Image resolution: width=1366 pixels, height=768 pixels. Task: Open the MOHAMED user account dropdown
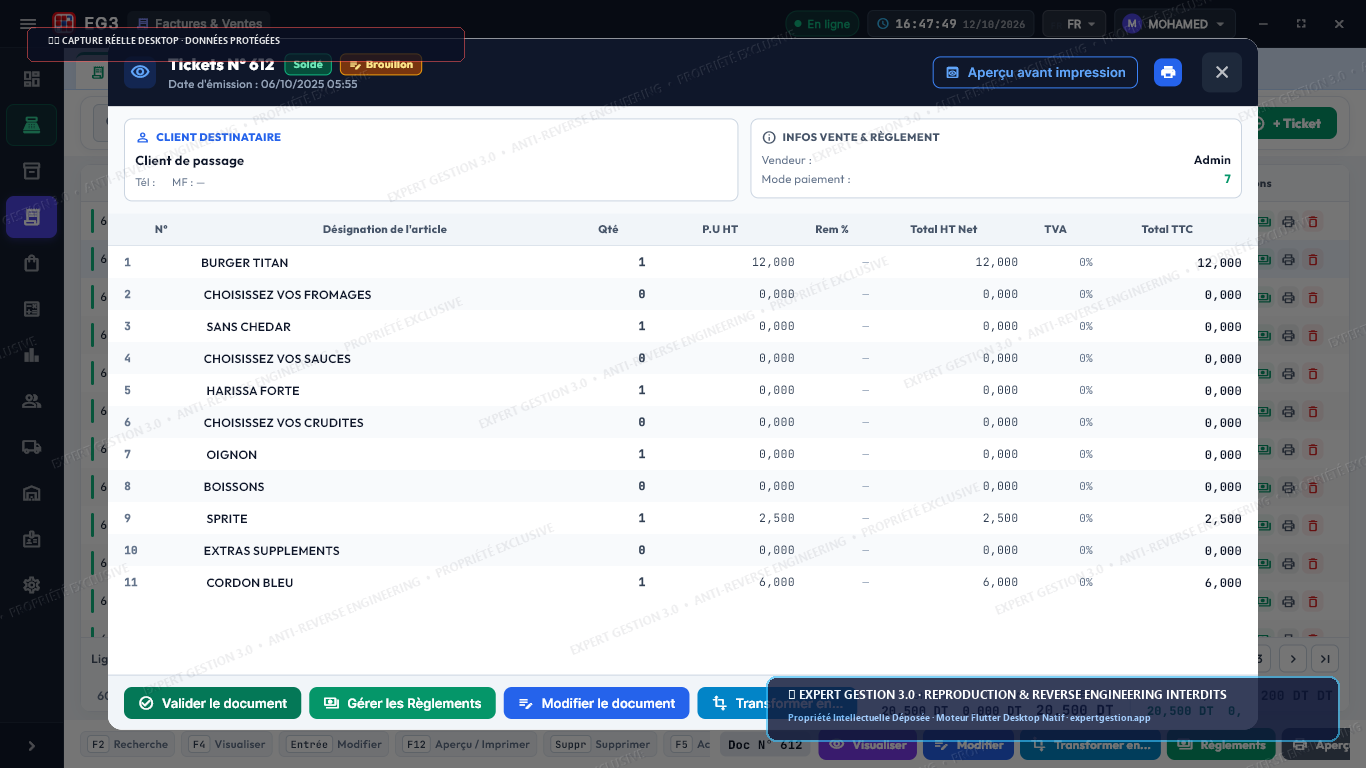tap(1175, 24)
